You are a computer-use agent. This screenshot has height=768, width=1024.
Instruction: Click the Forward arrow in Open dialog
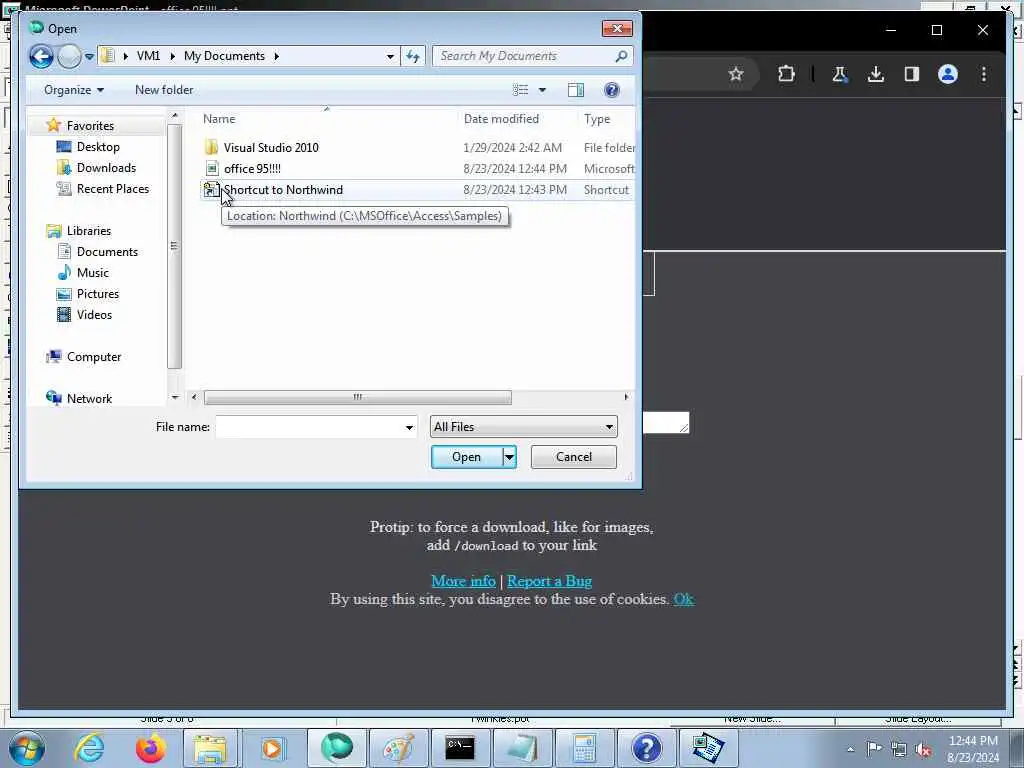coord(69,57)
